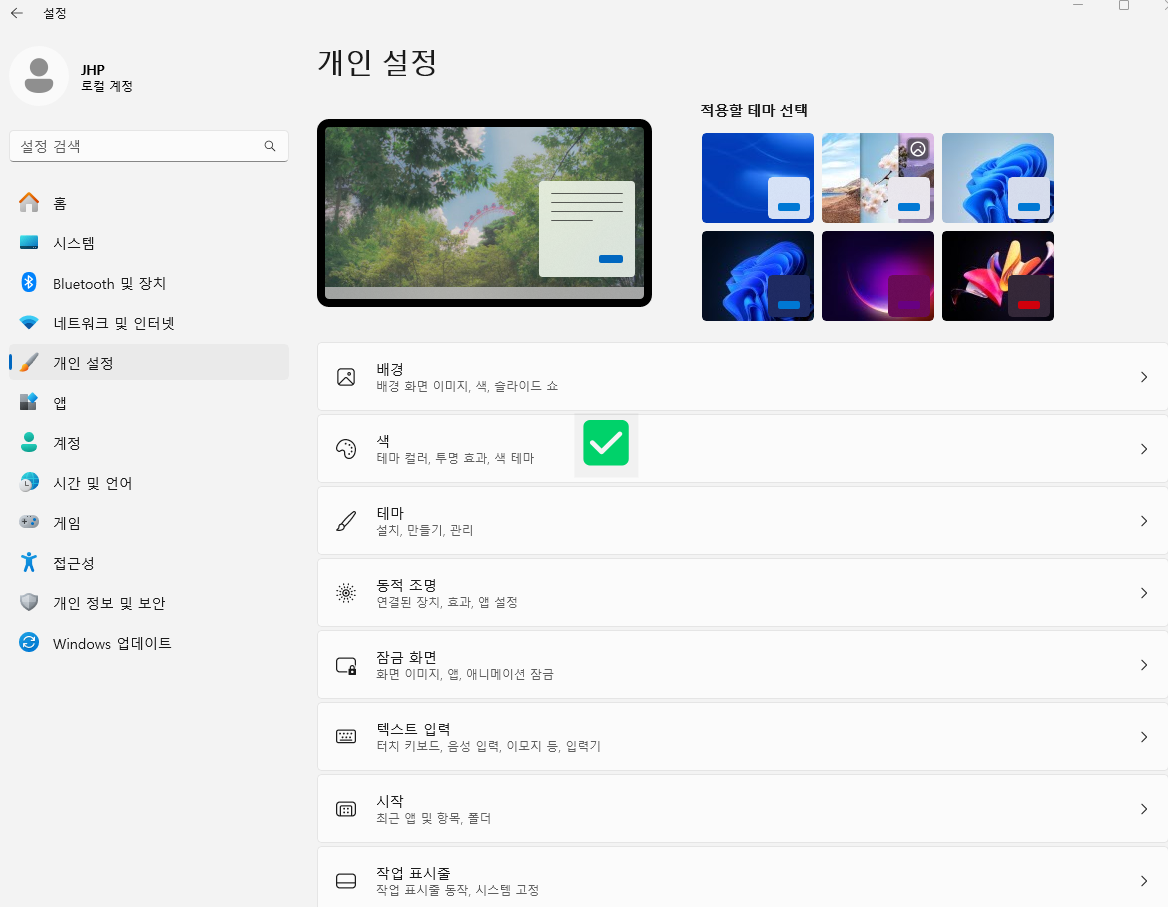Open 배경 settings title
Screen dimensions: 1168x907
[390, 369]
